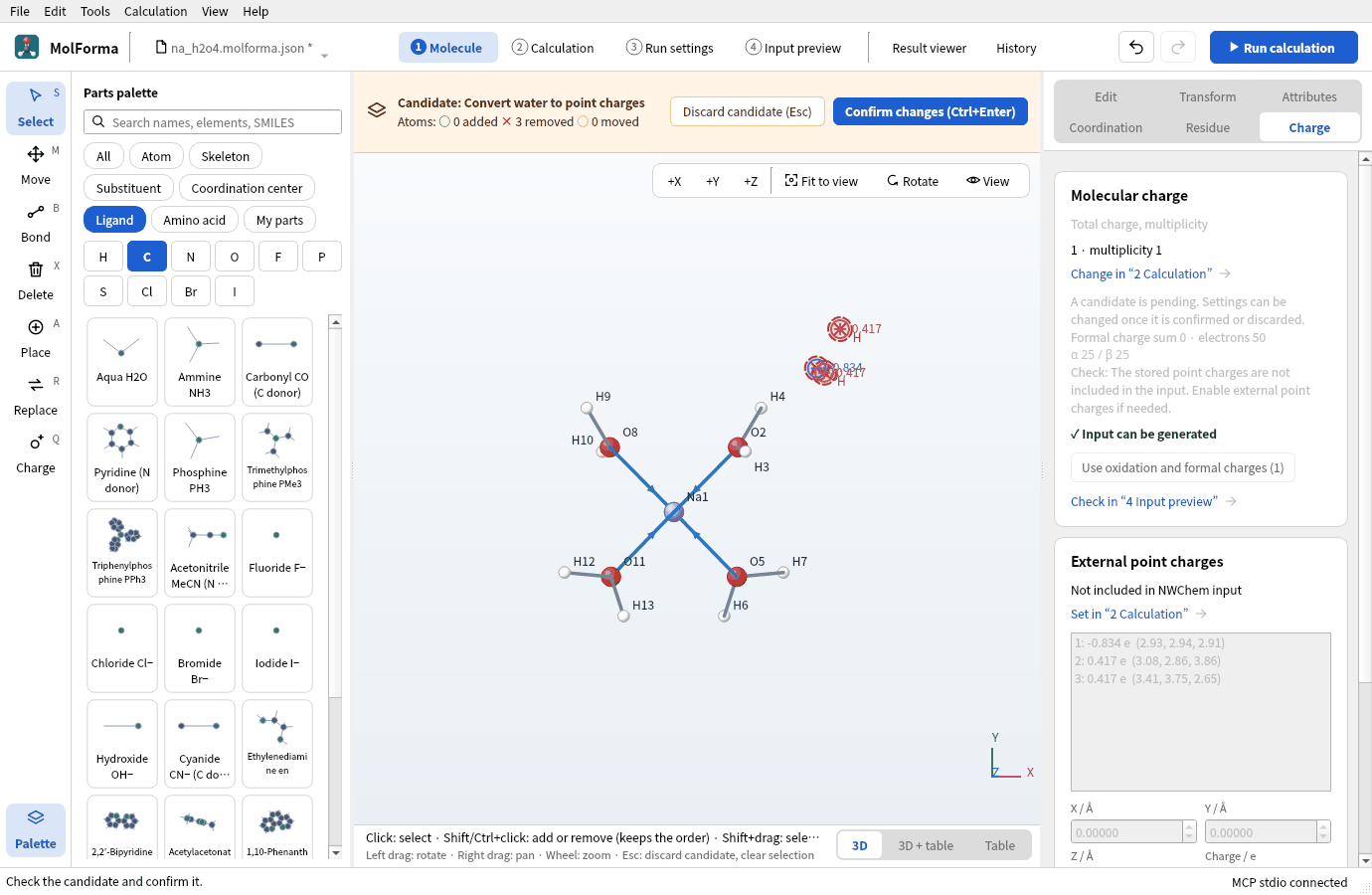Open the Tools menu
Image resolution: width=1372 pixels, height=895 pixels.
pyautogui.click(x=95, y=11)
